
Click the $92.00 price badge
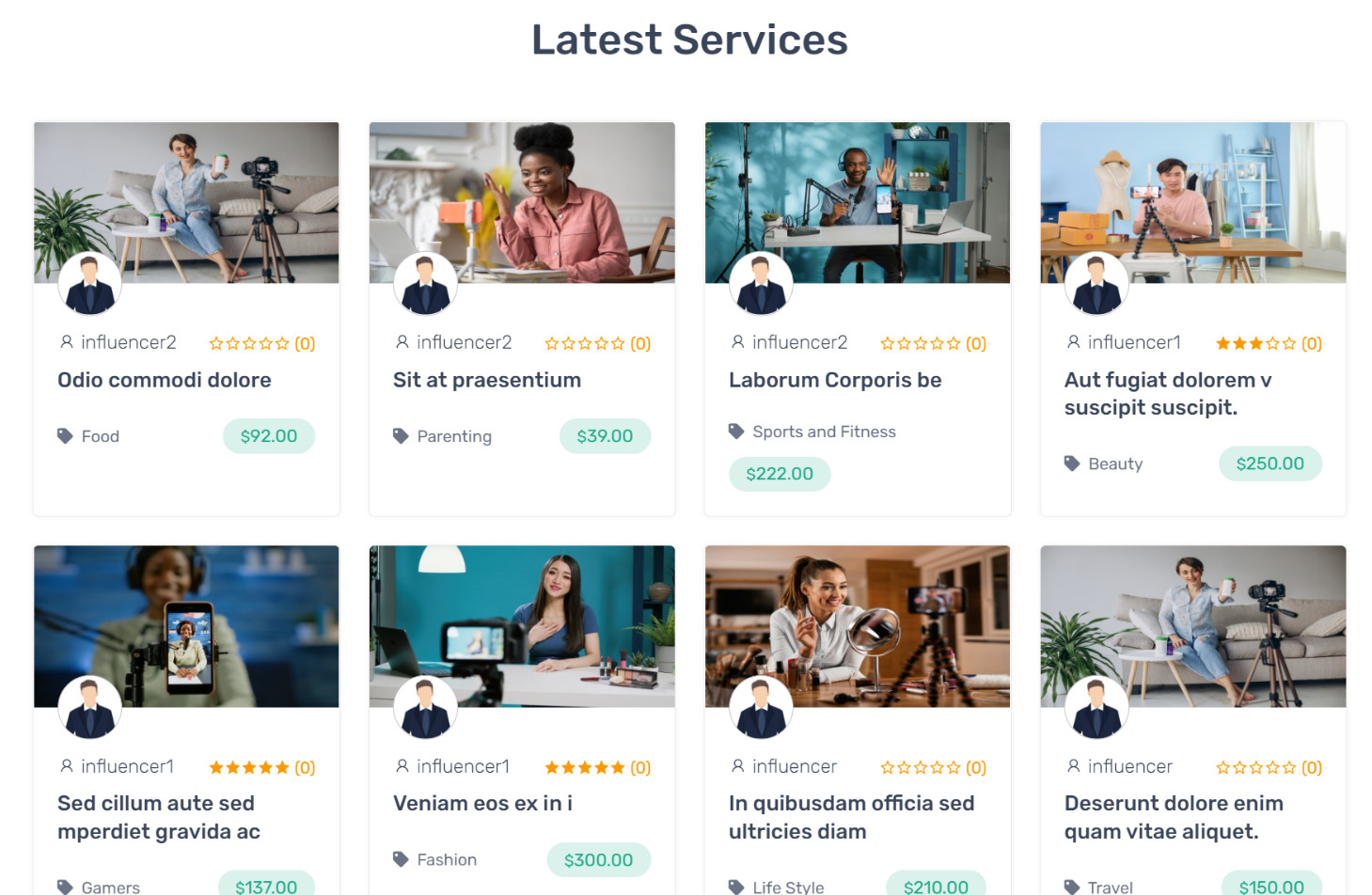[x=269, y=436]
